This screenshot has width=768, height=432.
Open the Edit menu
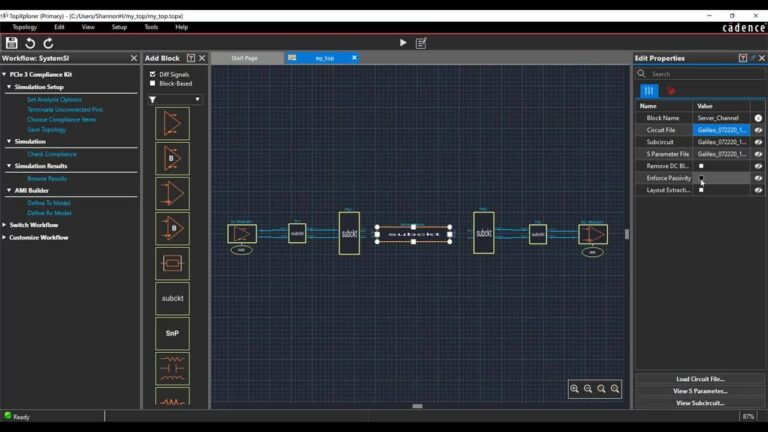tap(59, 27)
